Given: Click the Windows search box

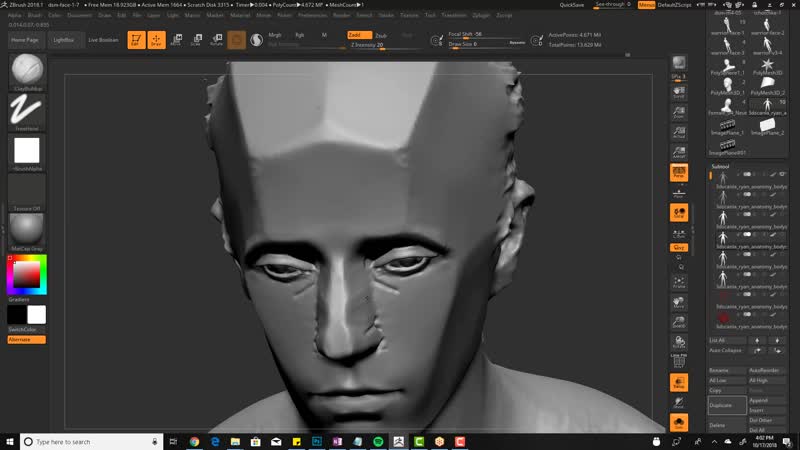Looking at the screenshot, I should pos(92,442).
